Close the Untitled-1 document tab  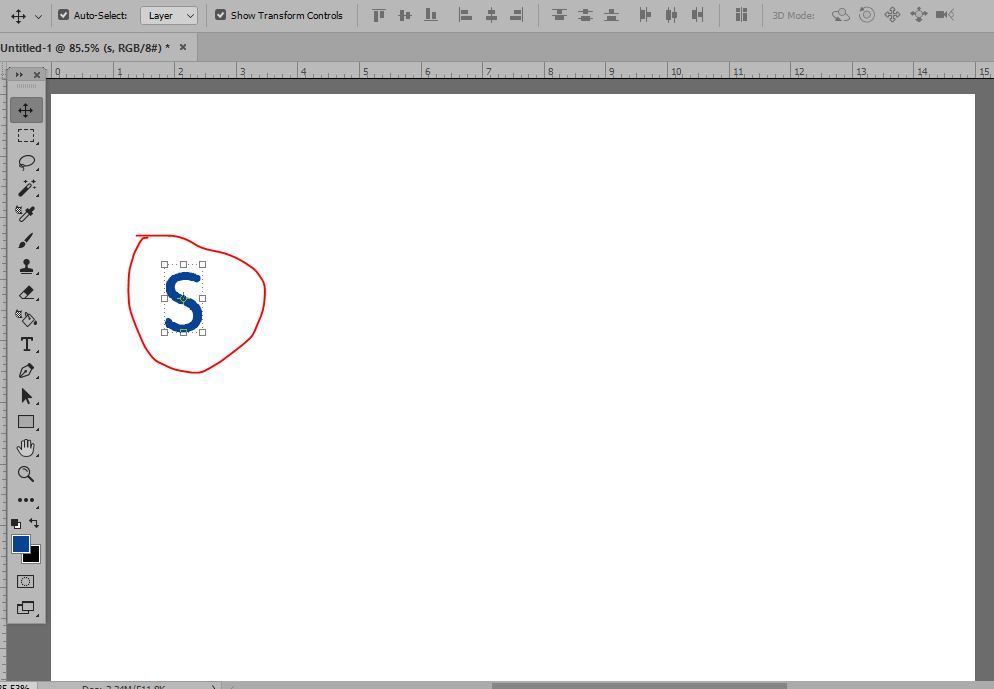click(183, 47)
